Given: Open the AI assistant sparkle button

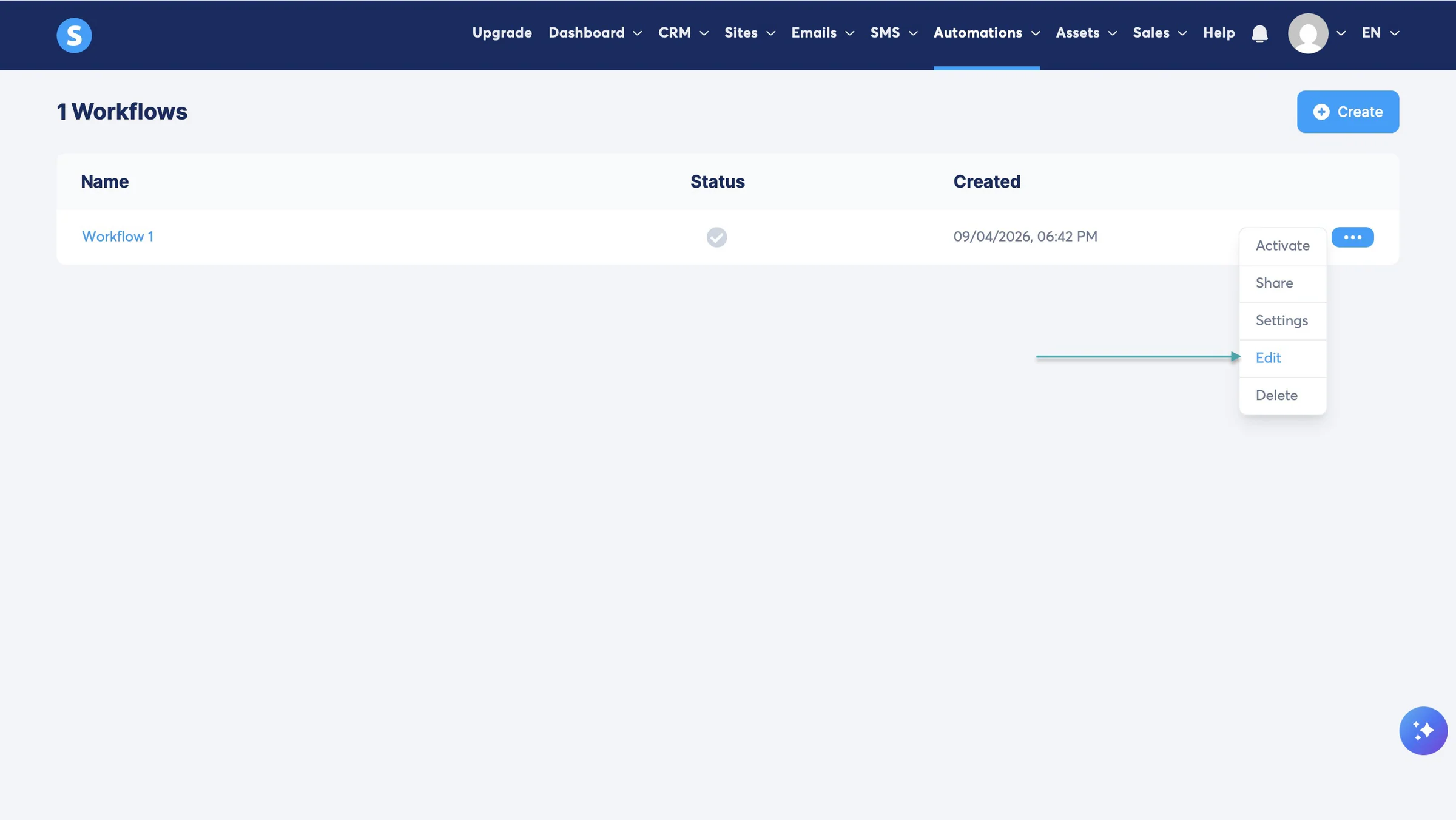Looking at the screenshot, I should [1423, 731].
